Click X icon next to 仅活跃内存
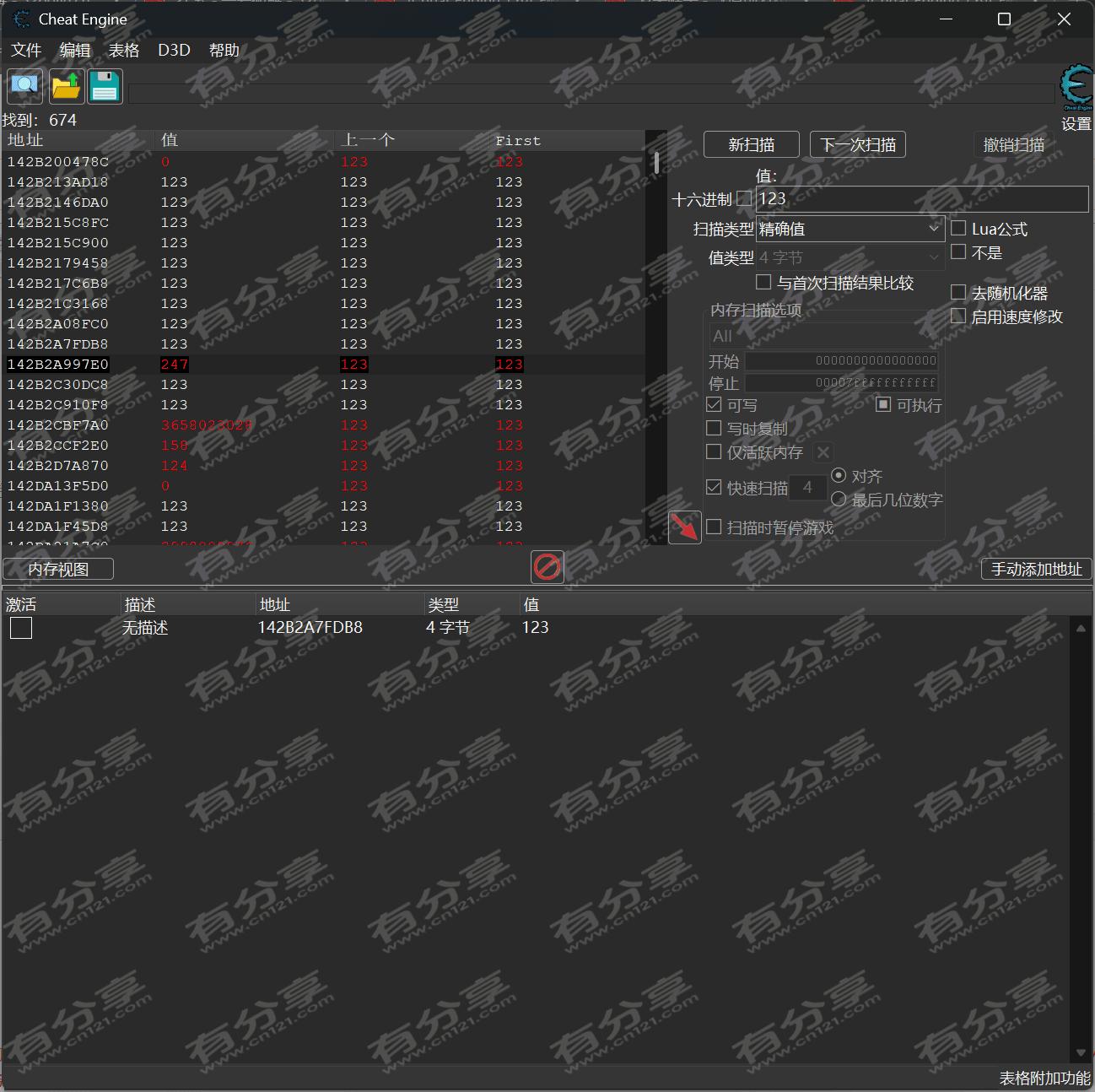 [x=823, y=452]
